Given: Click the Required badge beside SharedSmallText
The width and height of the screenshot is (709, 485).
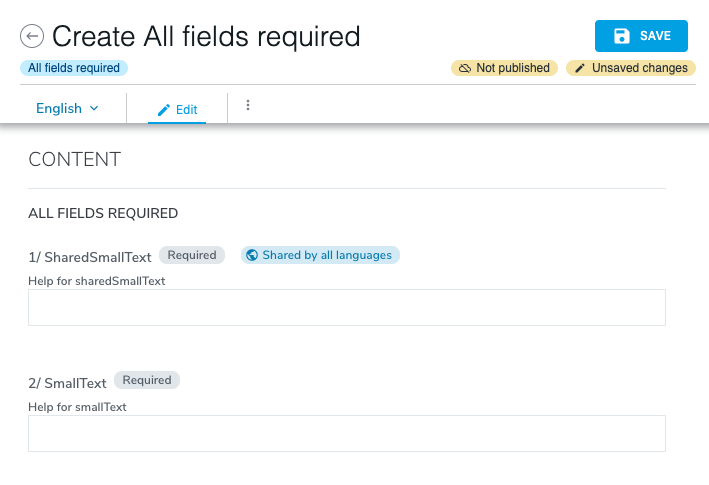Looking at the screenshot, I should pyautogui.click(x=192, y=255).
